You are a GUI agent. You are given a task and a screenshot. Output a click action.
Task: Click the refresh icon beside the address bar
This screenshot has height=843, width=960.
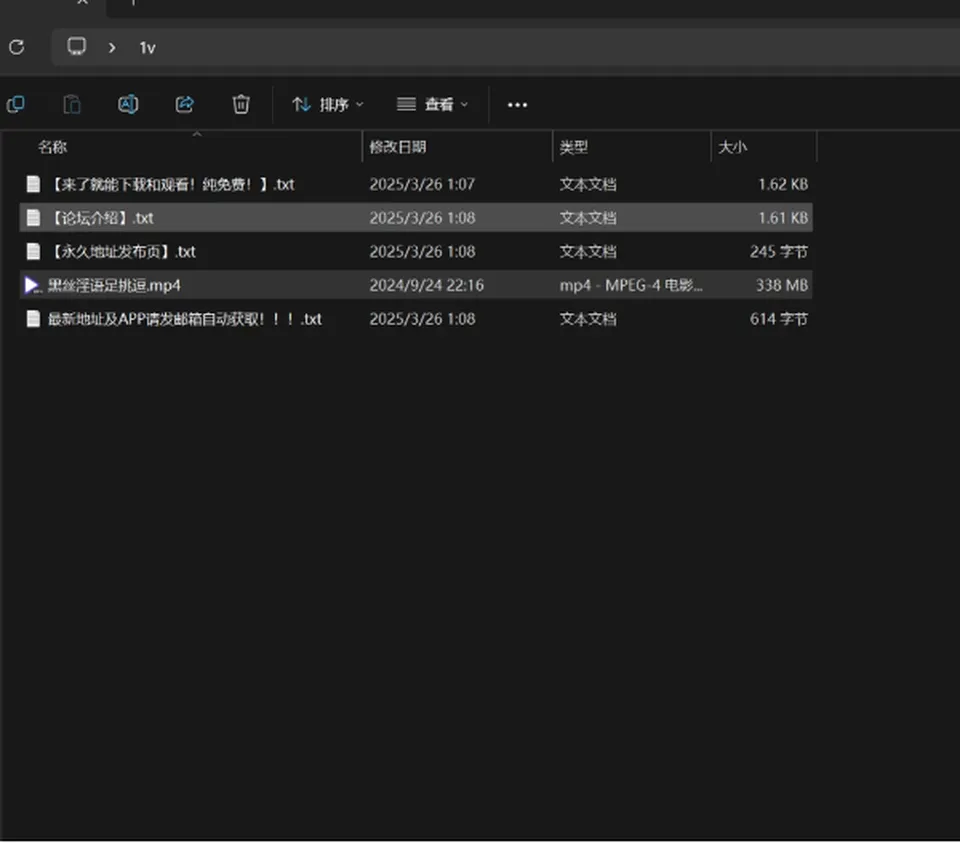[x=17, y=47]
